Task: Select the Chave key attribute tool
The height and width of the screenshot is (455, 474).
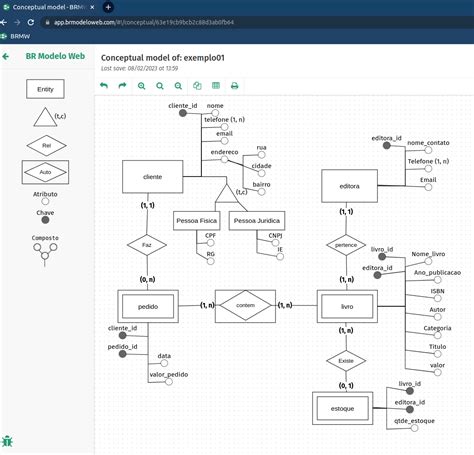Action: (x=45, y=220)
